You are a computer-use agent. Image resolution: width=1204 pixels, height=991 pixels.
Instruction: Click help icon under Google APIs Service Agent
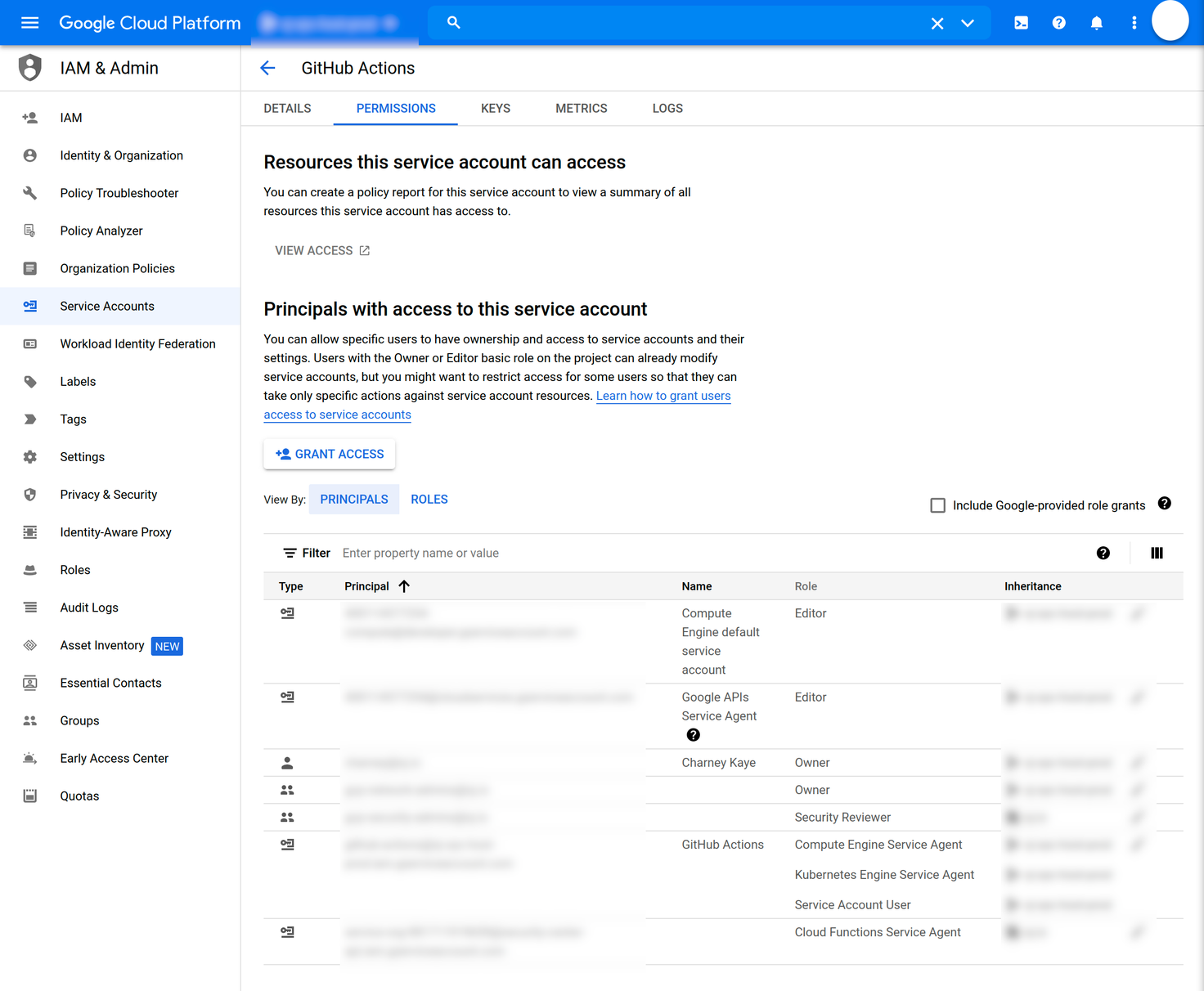click(693, 735)
